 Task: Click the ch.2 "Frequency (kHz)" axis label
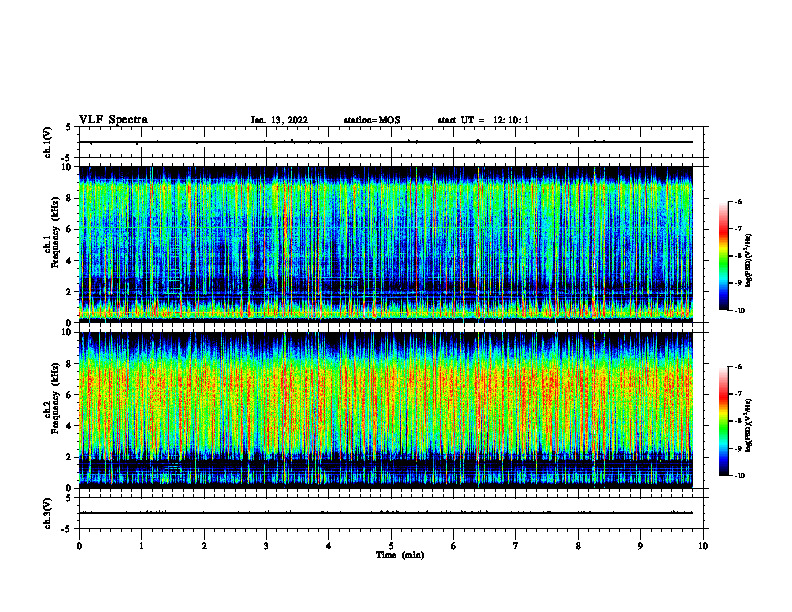[55, 398]
